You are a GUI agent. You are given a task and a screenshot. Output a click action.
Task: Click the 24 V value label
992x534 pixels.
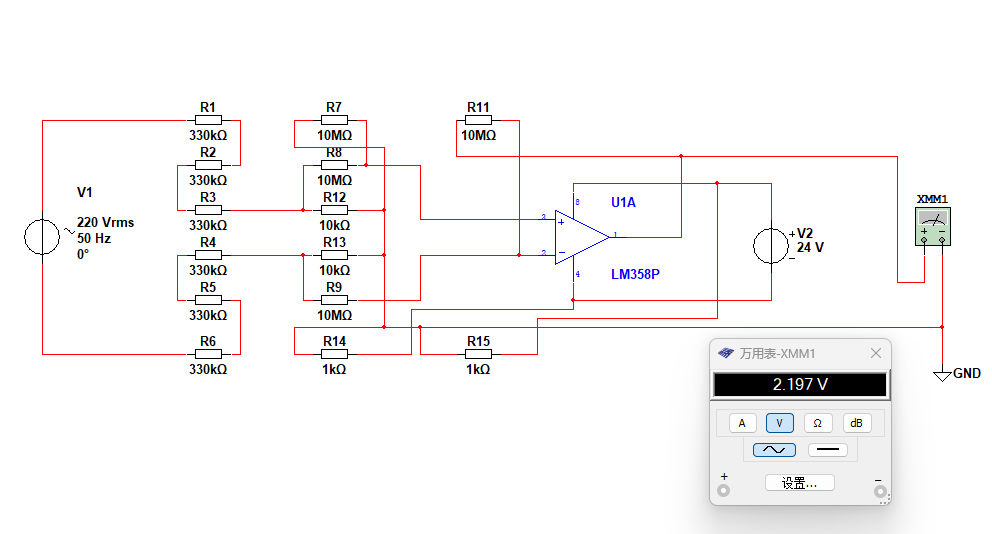pos(810,247)
